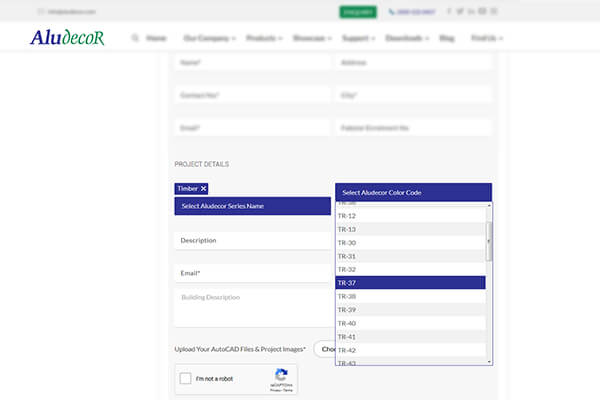Screen dimensions: 600x400
Task: Open the Our Company menu
Action: pos(209,38)
